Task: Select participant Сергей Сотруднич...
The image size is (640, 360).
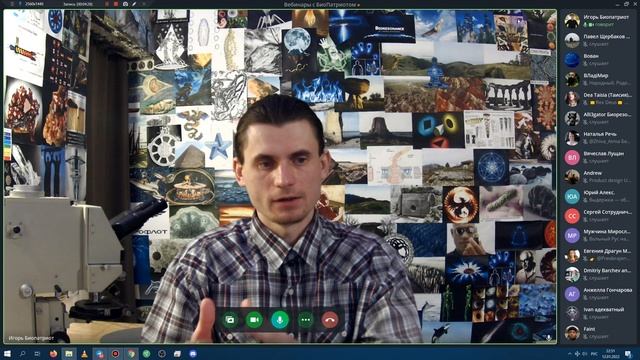Action: (598, 216)
